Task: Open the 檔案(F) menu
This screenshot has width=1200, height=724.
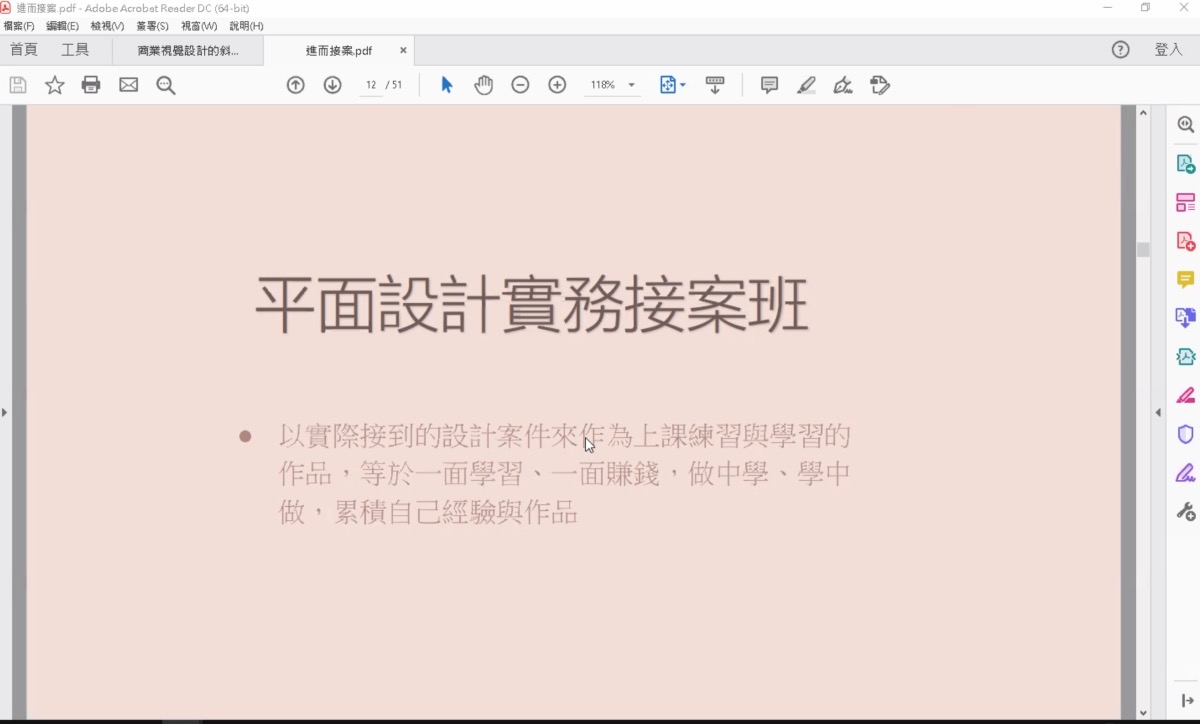Action: (x=19, y=26)
